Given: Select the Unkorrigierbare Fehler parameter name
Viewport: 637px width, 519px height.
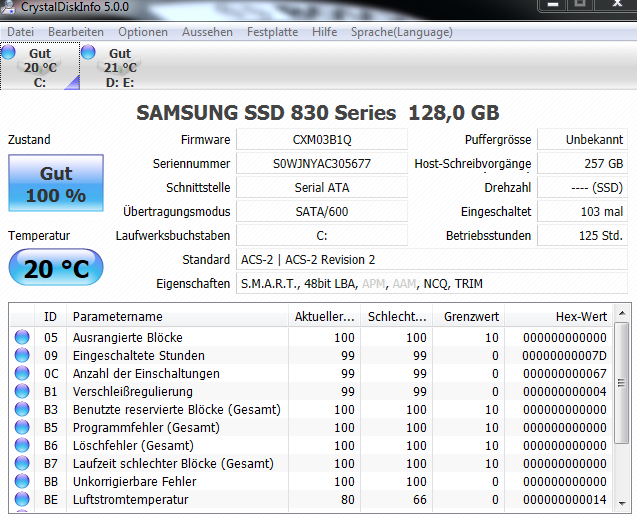Looking at the screenshot, I should (134, 481).
